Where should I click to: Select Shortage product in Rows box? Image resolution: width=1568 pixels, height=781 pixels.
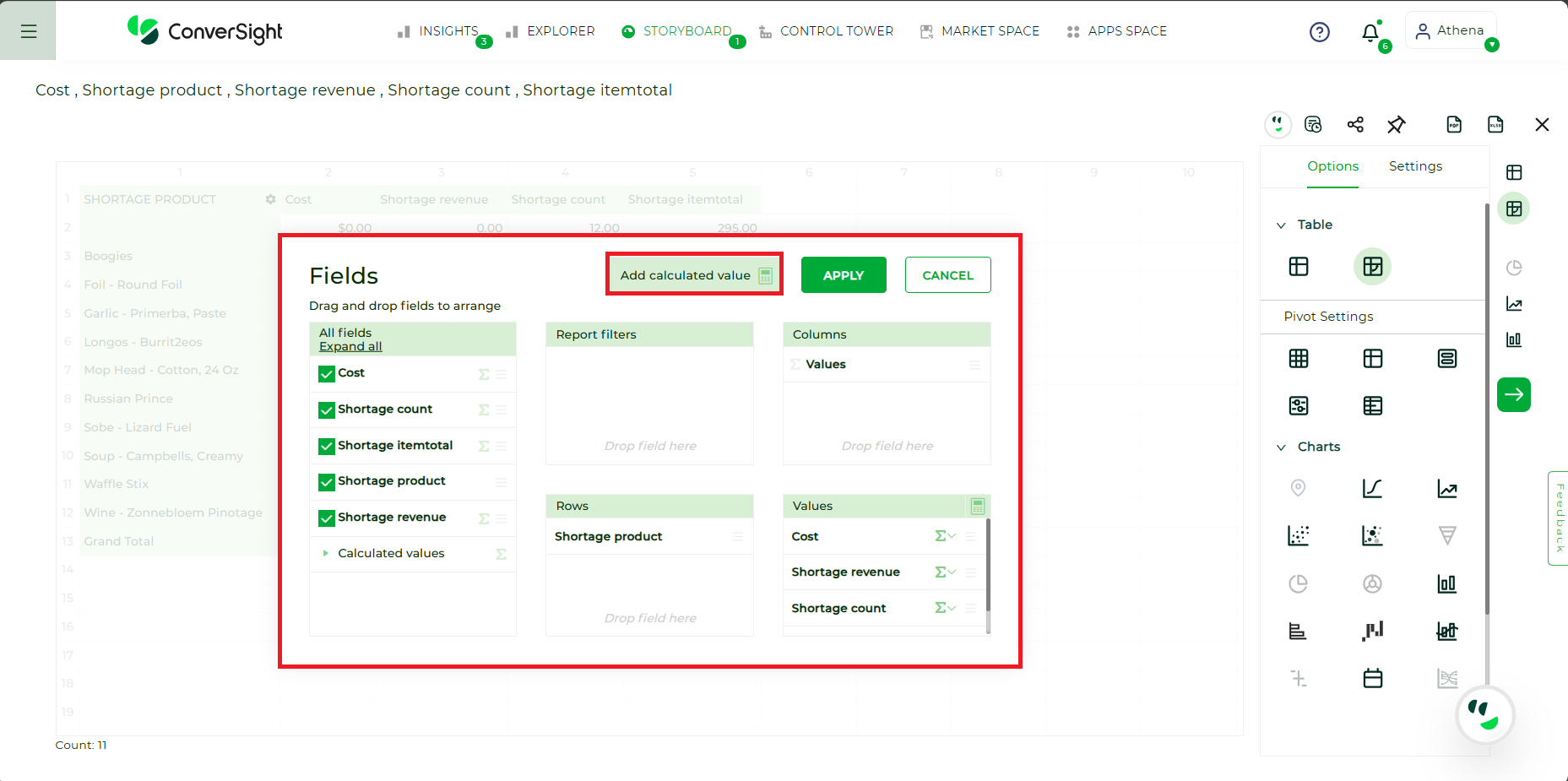[648, 536]
